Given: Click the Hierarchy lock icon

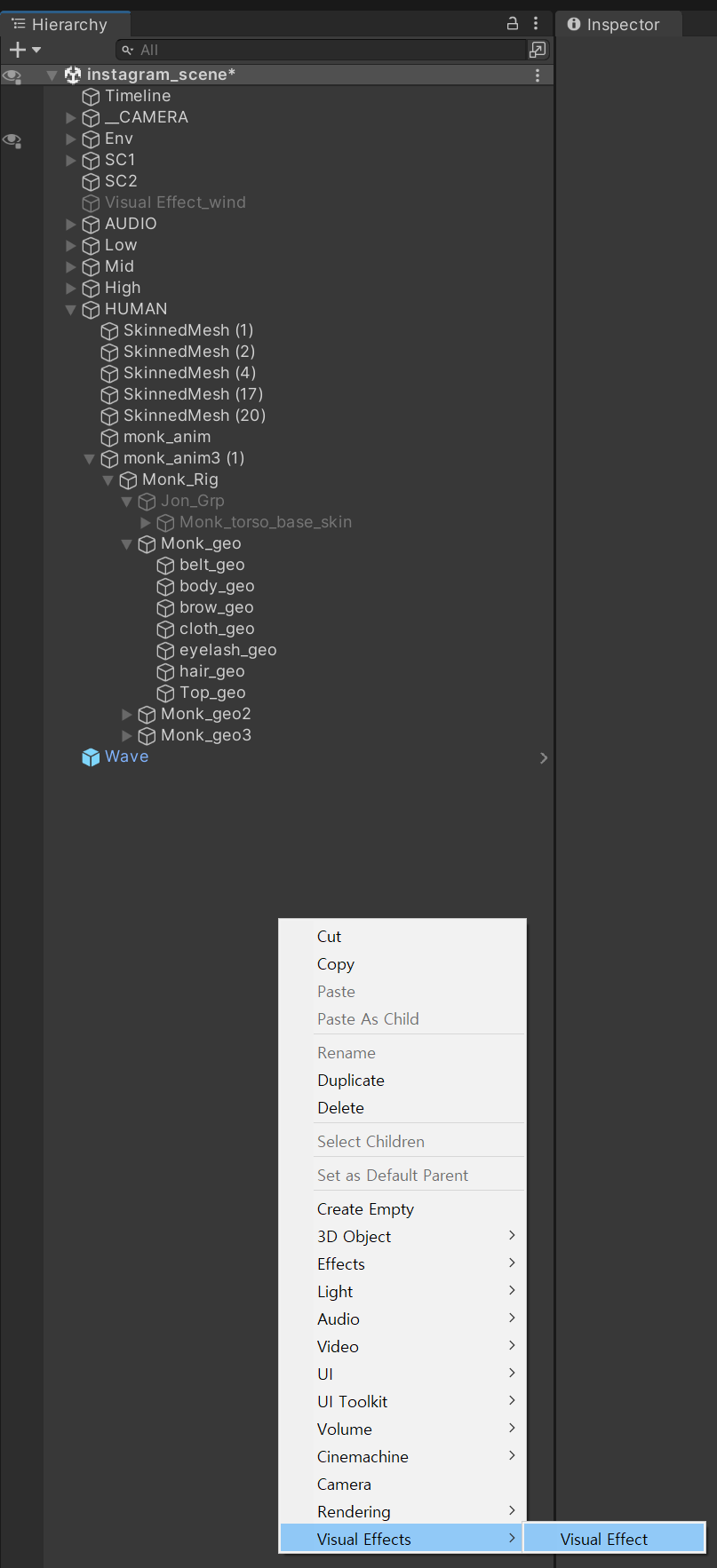Looking at the screenshot, I should pos(513,24).
